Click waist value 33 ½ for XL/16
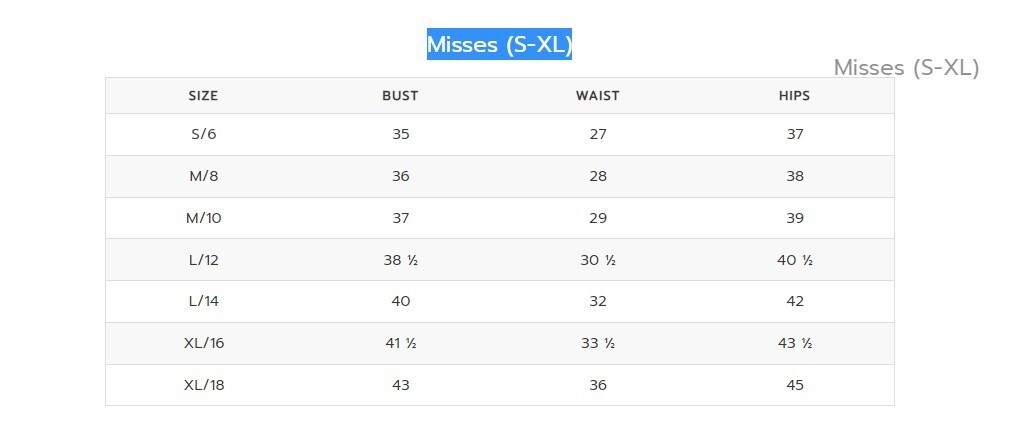 point(598,343)
